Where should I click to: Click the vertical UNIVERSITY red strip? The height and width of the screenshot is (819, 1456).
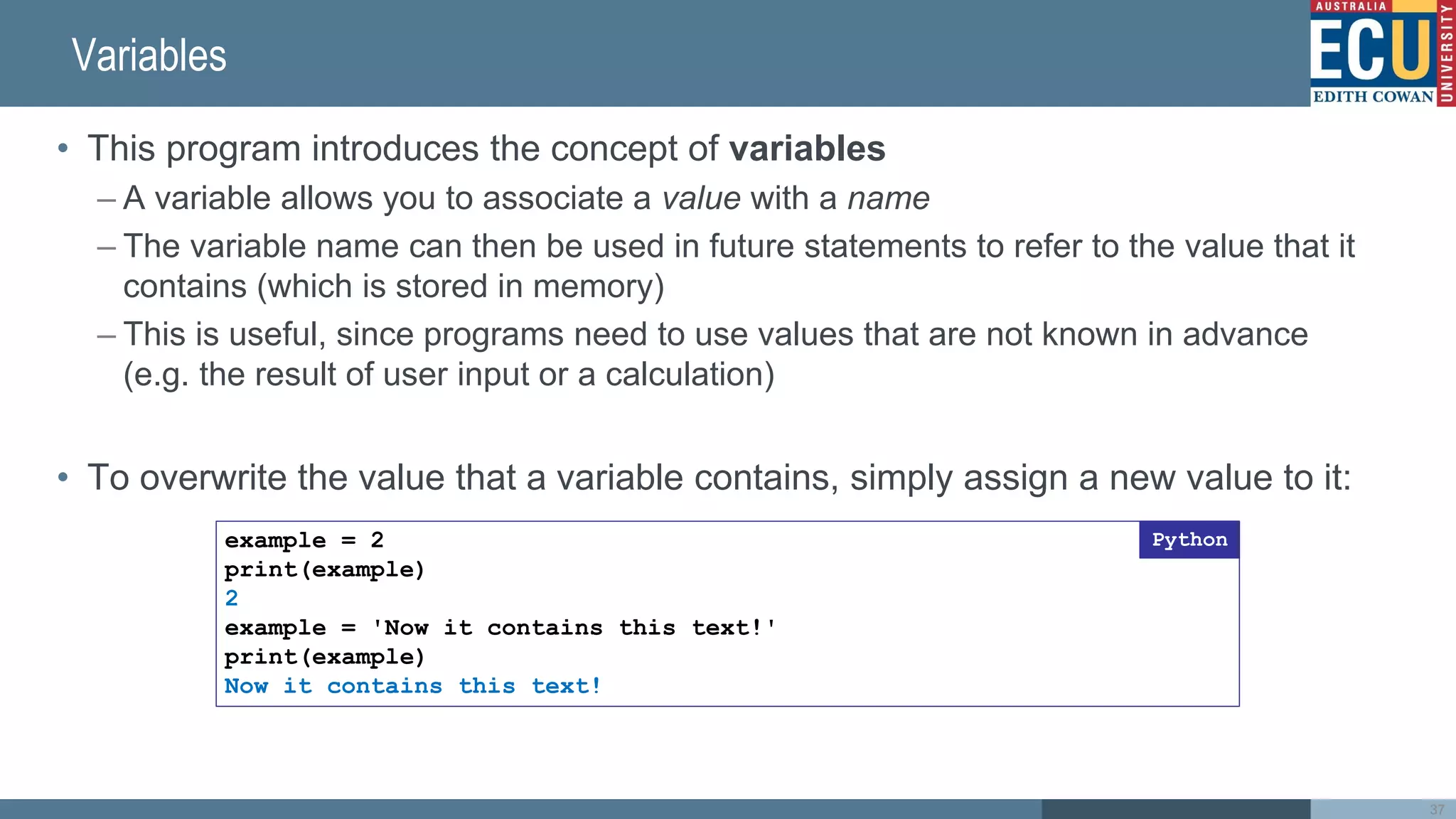pyautogui.click(x=1446, y=53)
